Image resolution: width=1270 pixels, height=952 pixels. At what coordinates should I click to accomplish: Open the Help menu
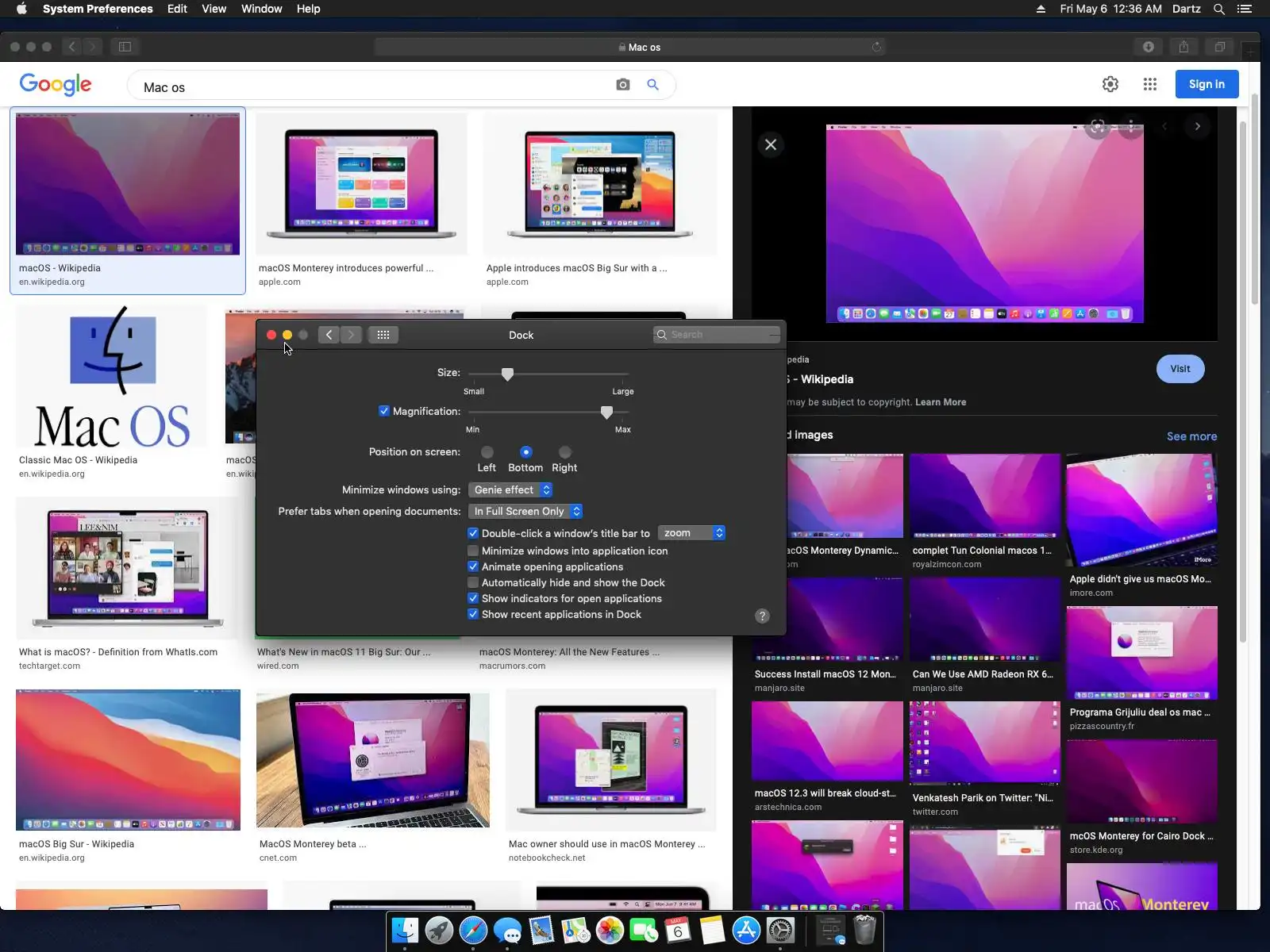tap(309, 10)
